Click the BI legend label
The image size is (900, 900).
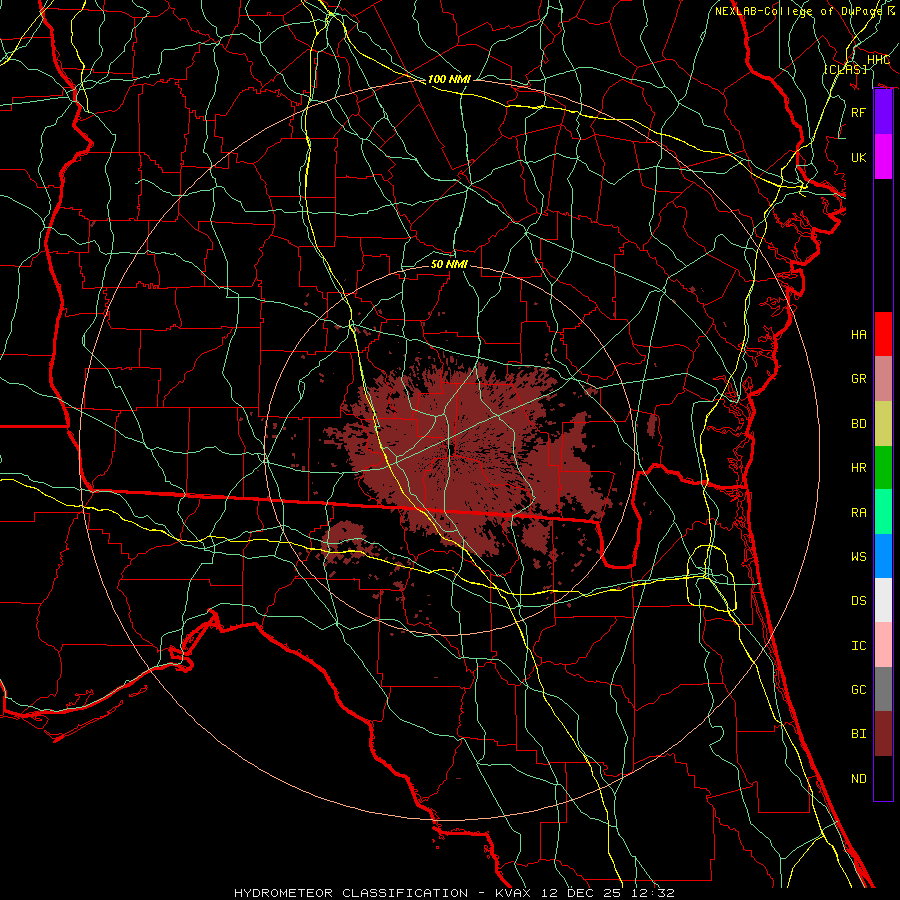coord(859,734)
